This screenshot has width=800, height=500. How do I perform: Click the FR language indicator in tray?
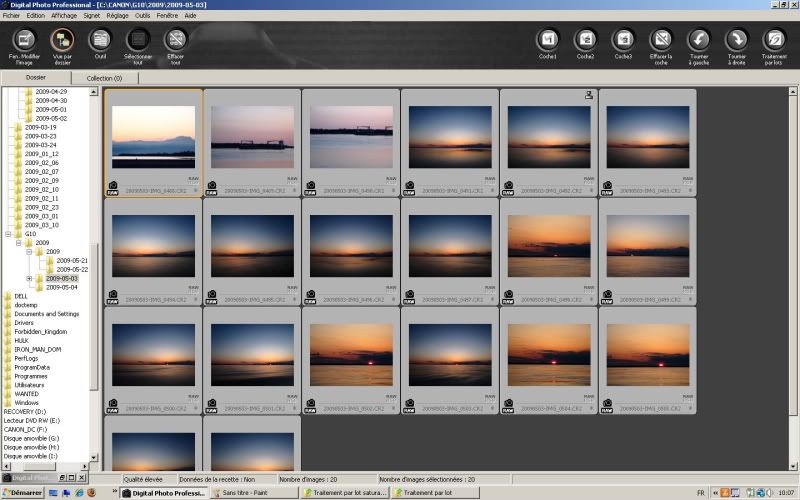tap(701, 493)
